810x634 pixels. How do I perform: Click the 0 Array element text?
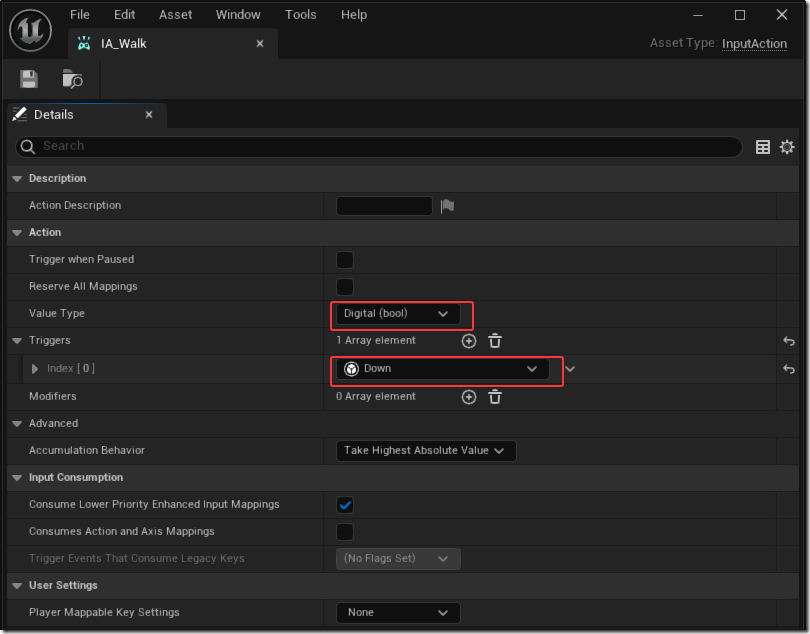376,396
